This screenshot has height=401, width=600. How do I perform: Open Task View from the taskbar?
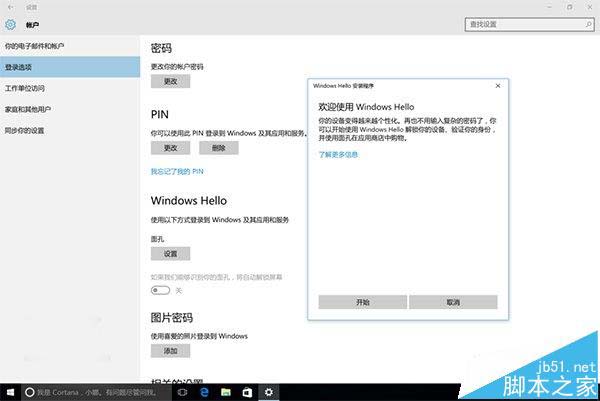tap(183, 392)
